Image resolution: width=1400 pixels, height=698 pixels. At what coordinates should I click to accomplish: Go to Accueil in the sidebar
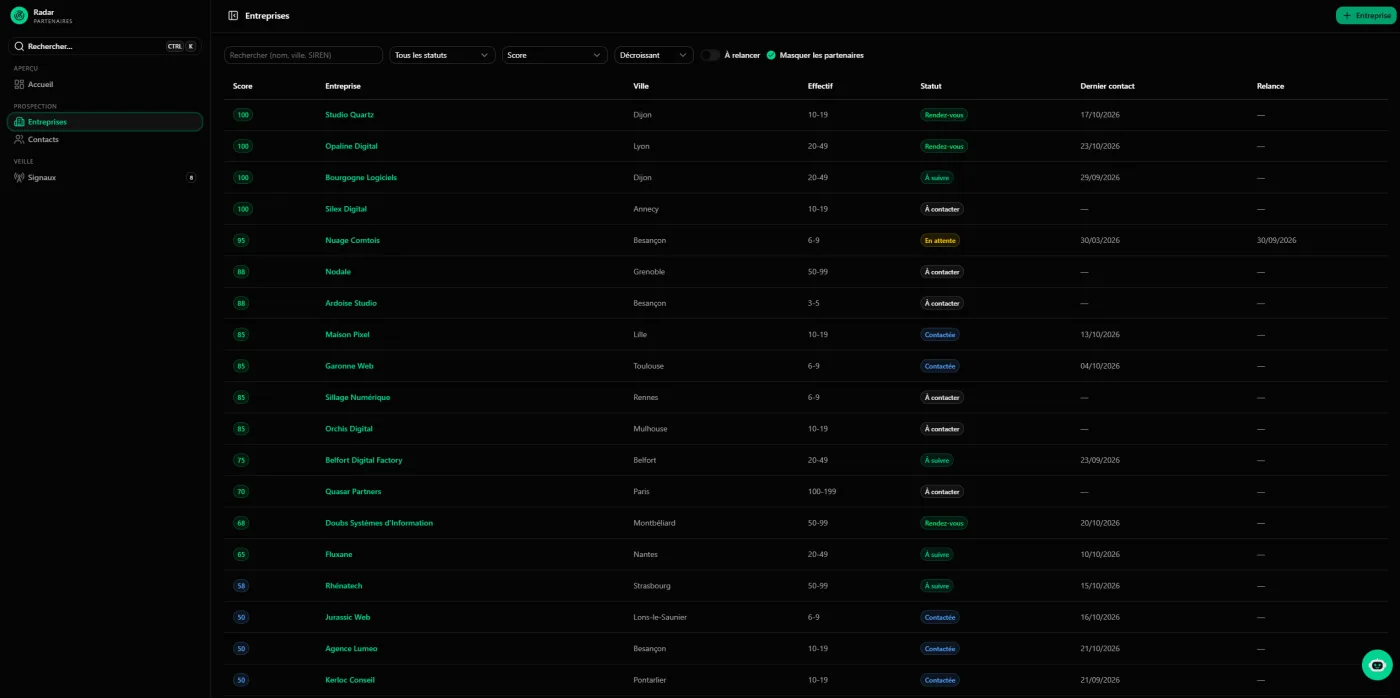click(x=105, y=84)
